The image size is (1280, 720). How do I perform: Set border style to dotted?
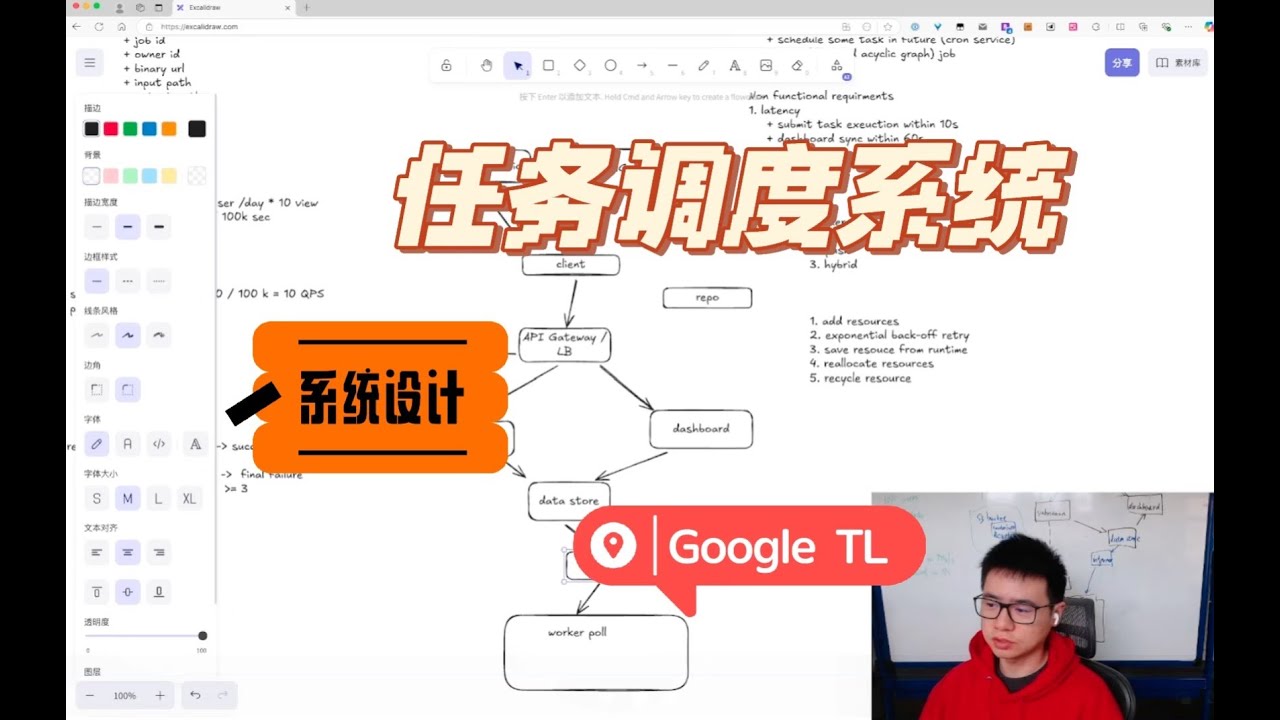click(158, 281)
